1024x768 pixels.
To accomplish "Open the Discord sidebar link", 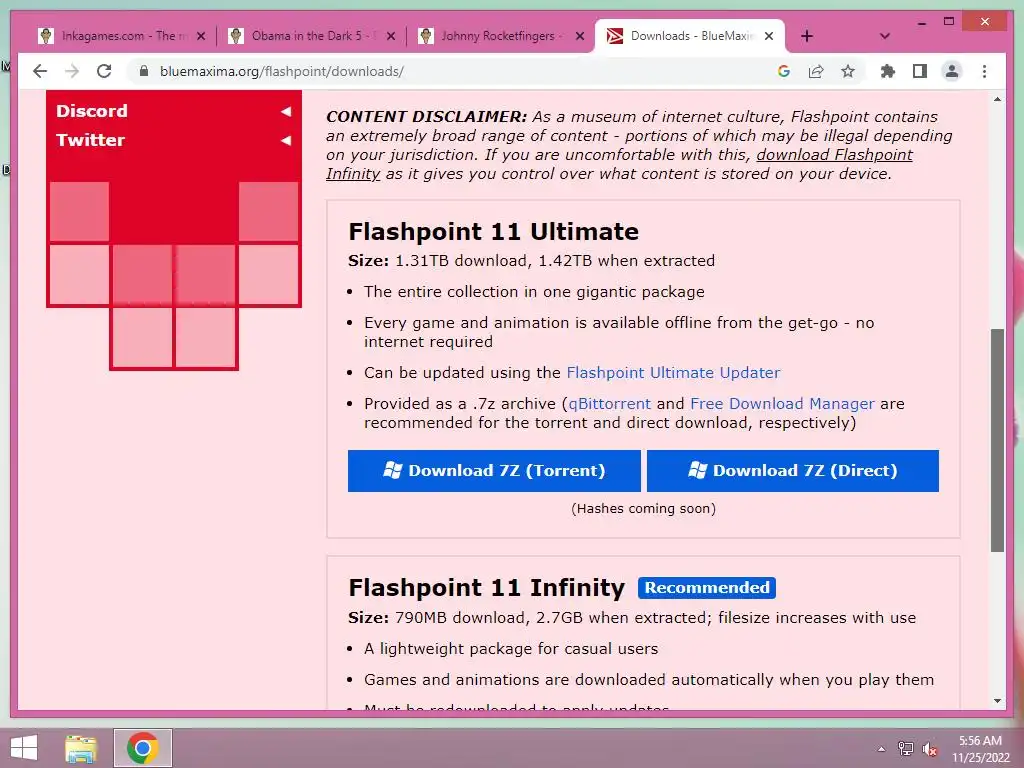I will click(x=91, y=111).
